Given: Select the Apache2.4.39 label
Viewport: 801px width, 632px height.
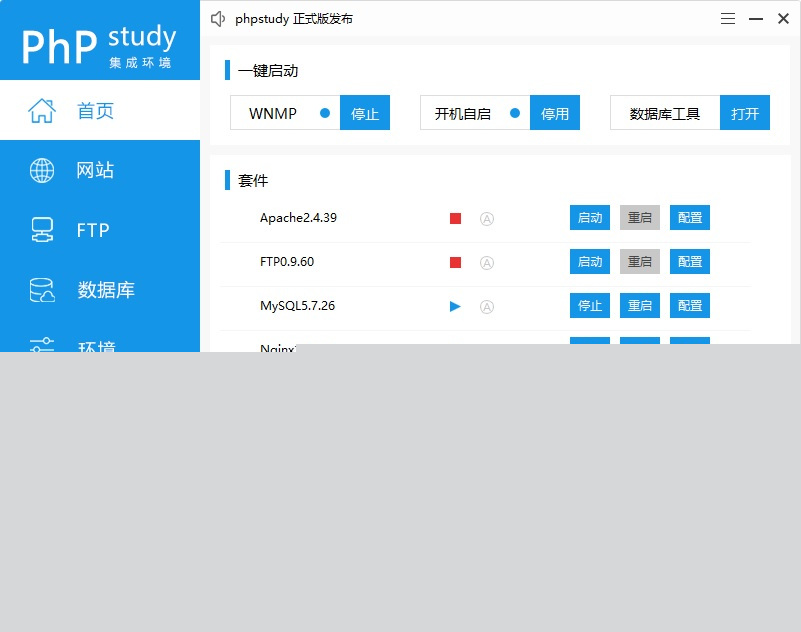Looking at the screenshot, I should click(298, 218).
